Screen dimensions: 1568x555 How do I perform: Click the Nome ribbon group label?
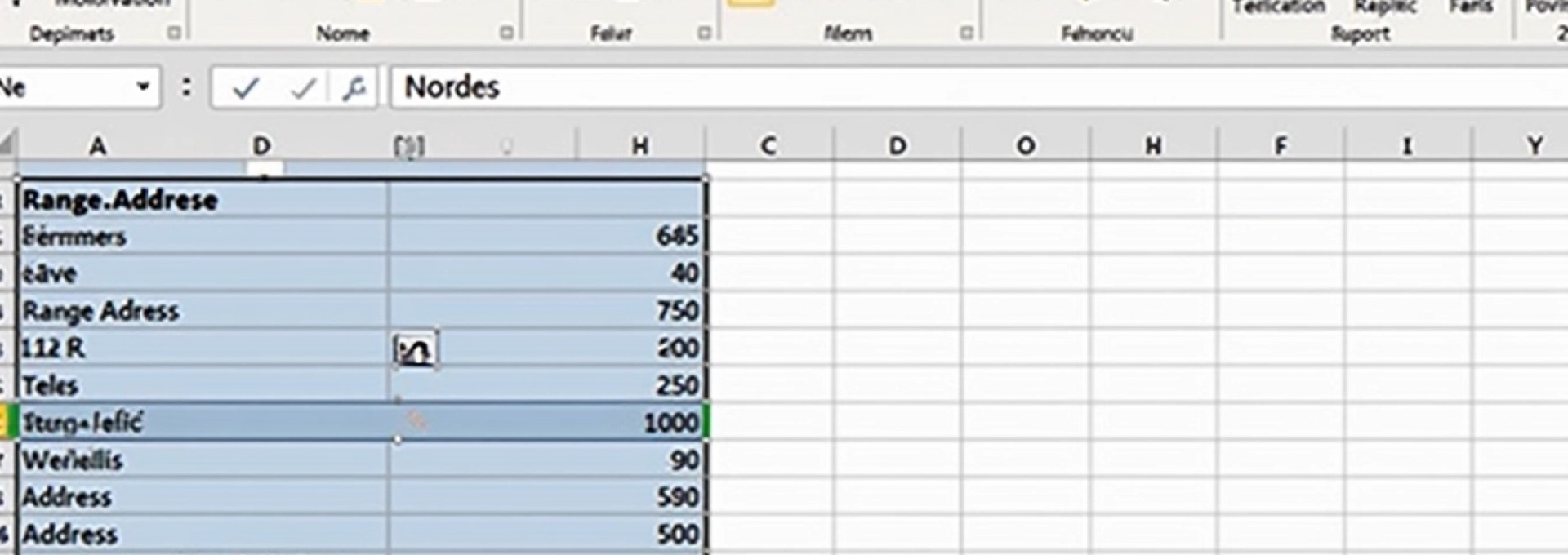[343, 33]
